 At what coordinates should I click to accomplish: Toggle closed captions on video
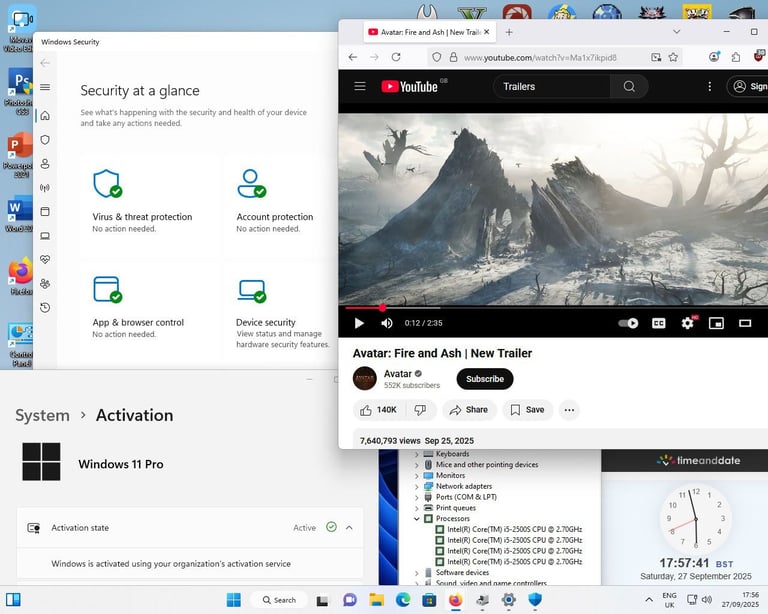point(659,323)
